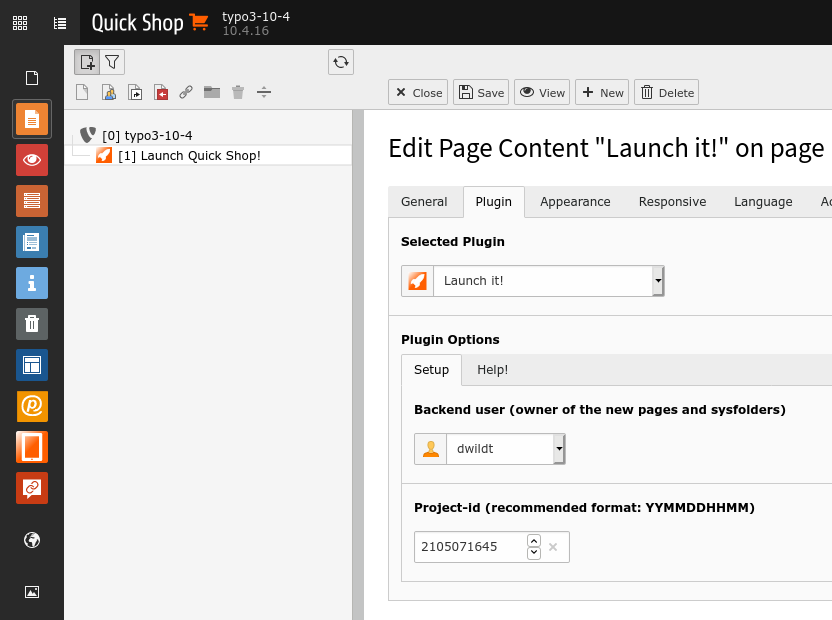Delete this content element

point(666,92)
